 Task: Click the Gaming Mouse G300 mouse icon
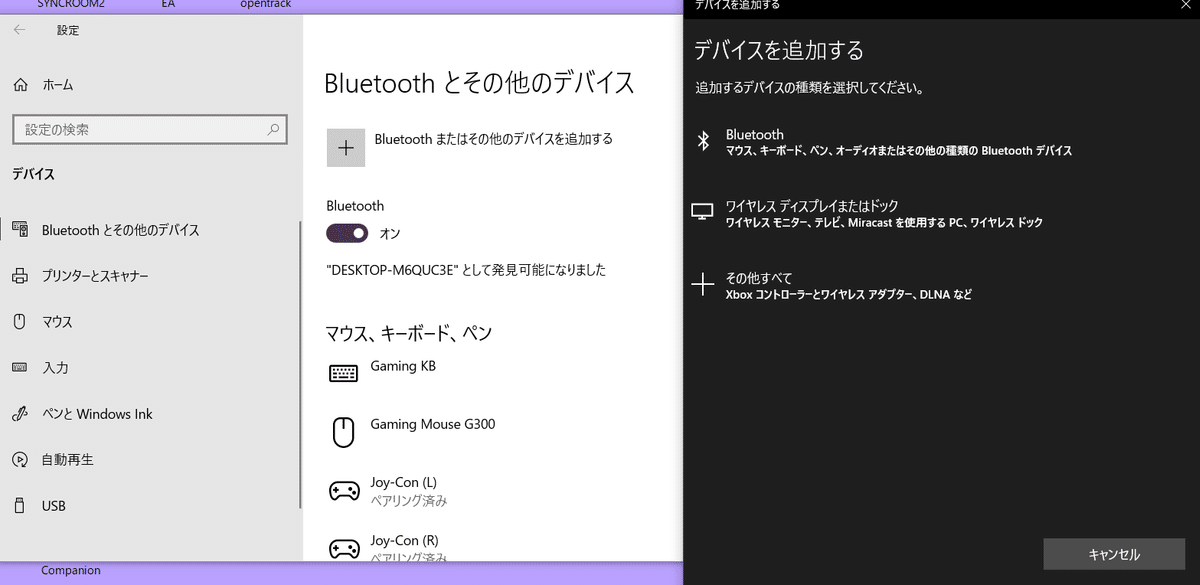[344, 432]
